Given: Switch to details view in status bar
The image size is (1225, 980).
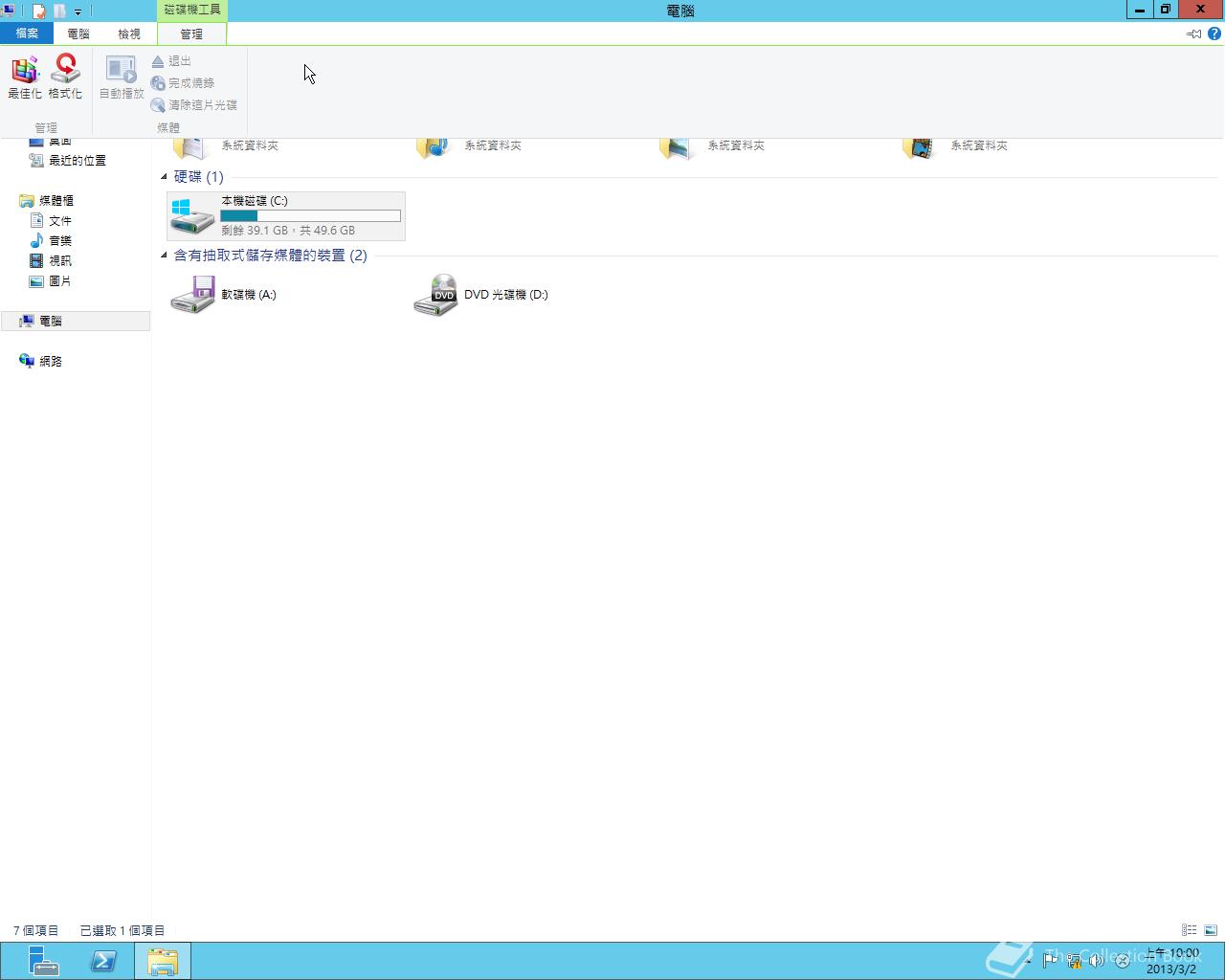Looking at the screenshot, I should point(1189,930).
